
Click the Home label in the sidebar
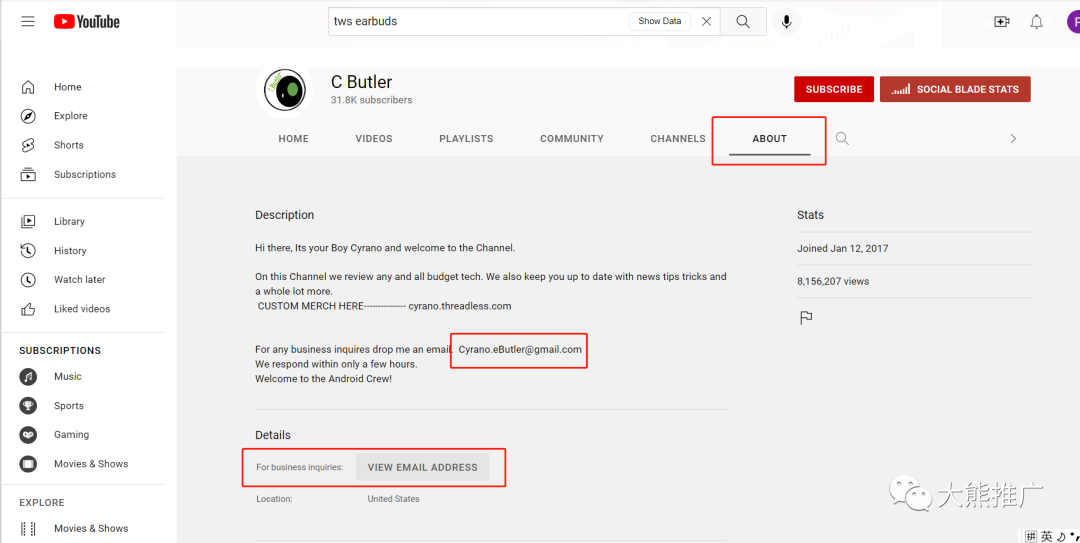coord(68,87)
